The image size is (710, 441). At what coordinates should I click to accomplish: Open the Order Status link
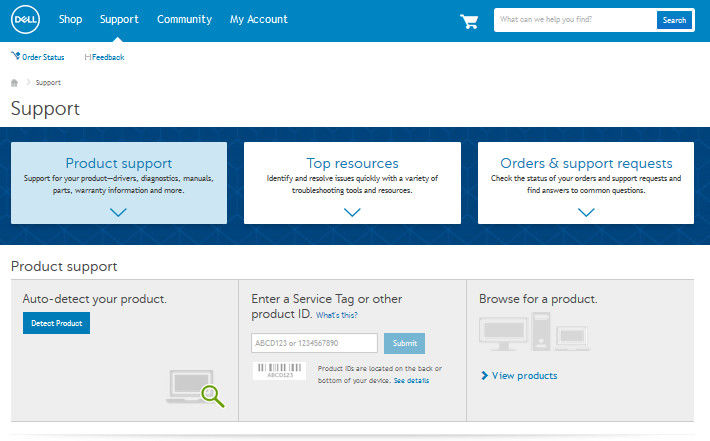coord(43,57)
